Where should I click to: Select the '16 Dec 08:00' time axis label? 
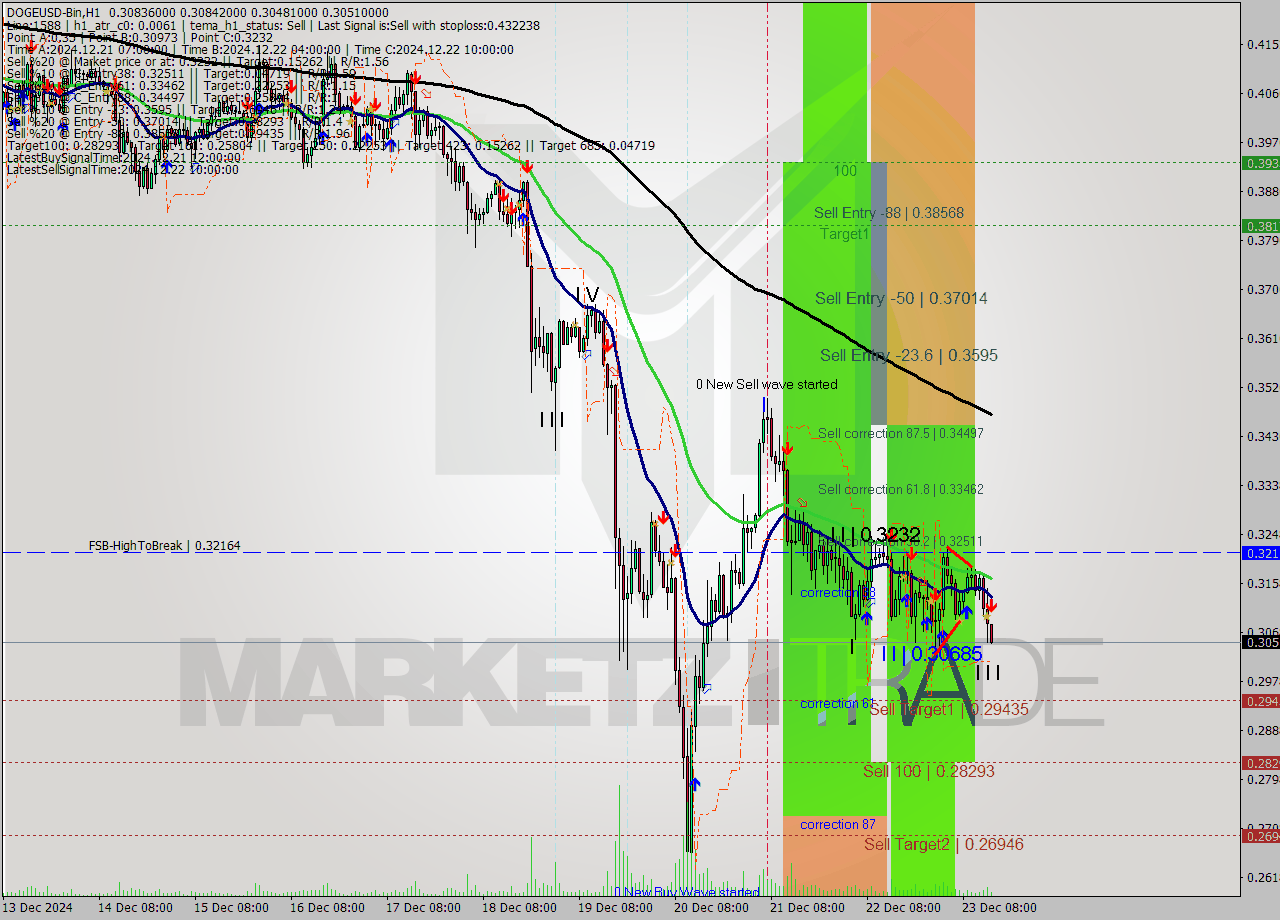tap(326, 908)
